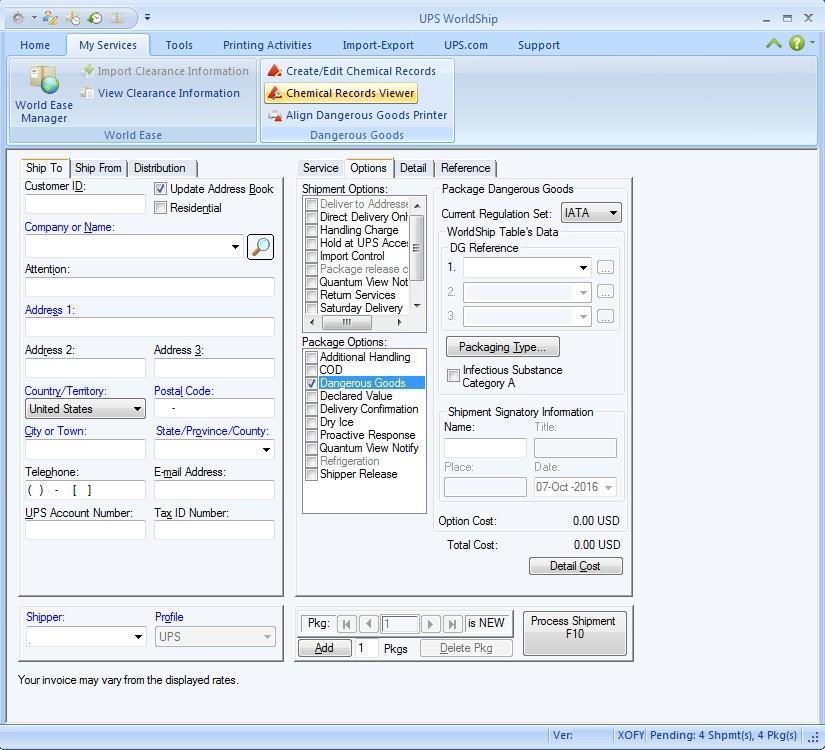Expand DG Reference 1 dropdown
The image size is (825, 750).
[x=583, y=268]
